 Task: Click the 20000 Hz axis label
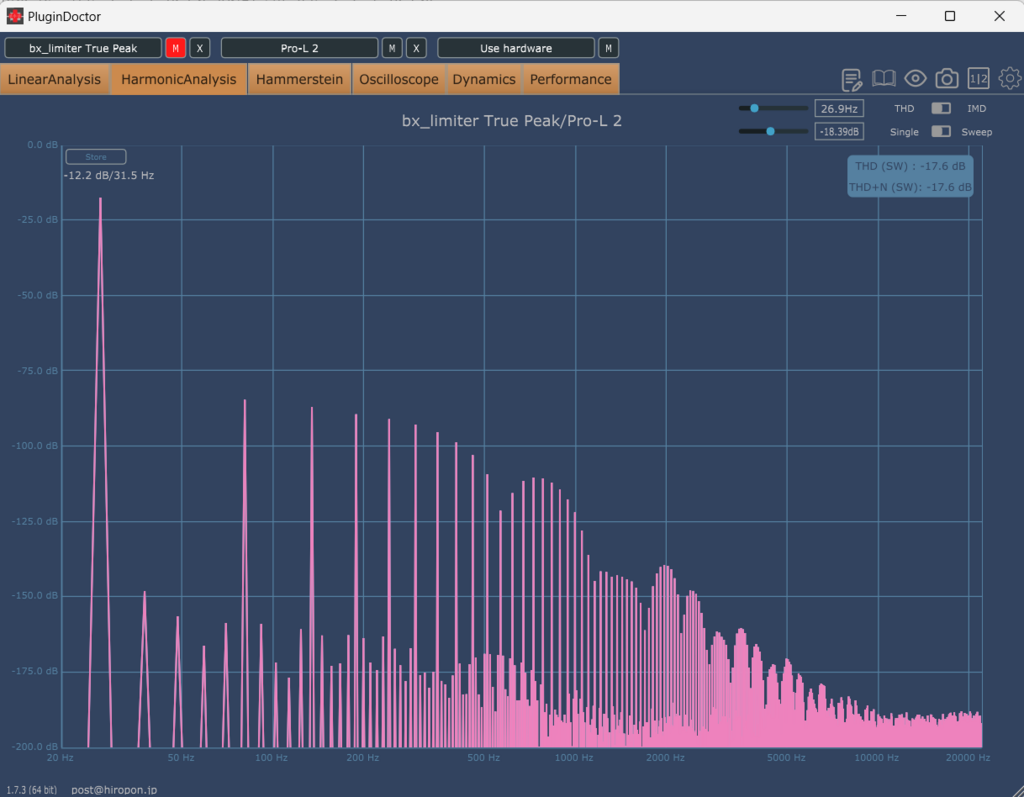click(x=968, y=757)
